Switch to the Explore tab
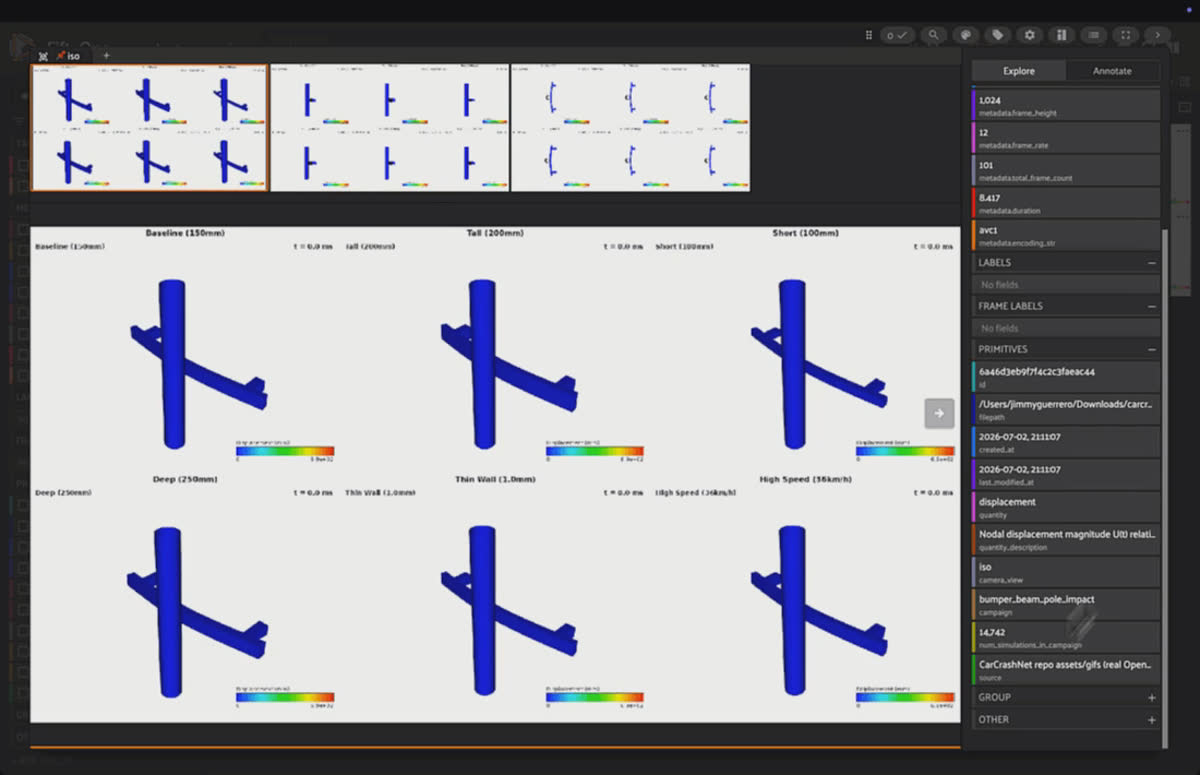This screenshot has height=775, width=1200. (x=1019, y=71)
